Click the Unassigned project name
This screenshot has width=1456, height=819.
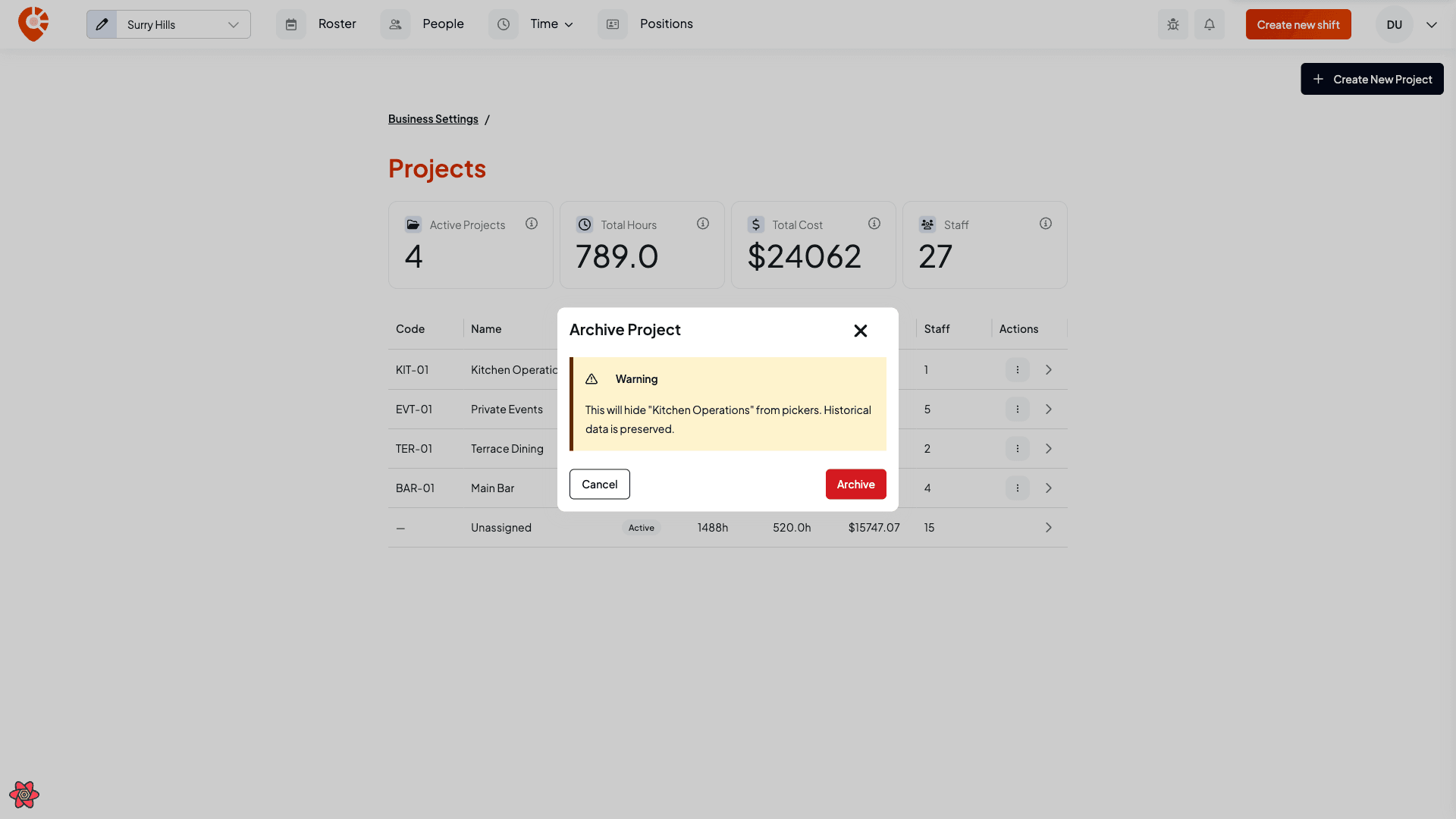(500, 528)
